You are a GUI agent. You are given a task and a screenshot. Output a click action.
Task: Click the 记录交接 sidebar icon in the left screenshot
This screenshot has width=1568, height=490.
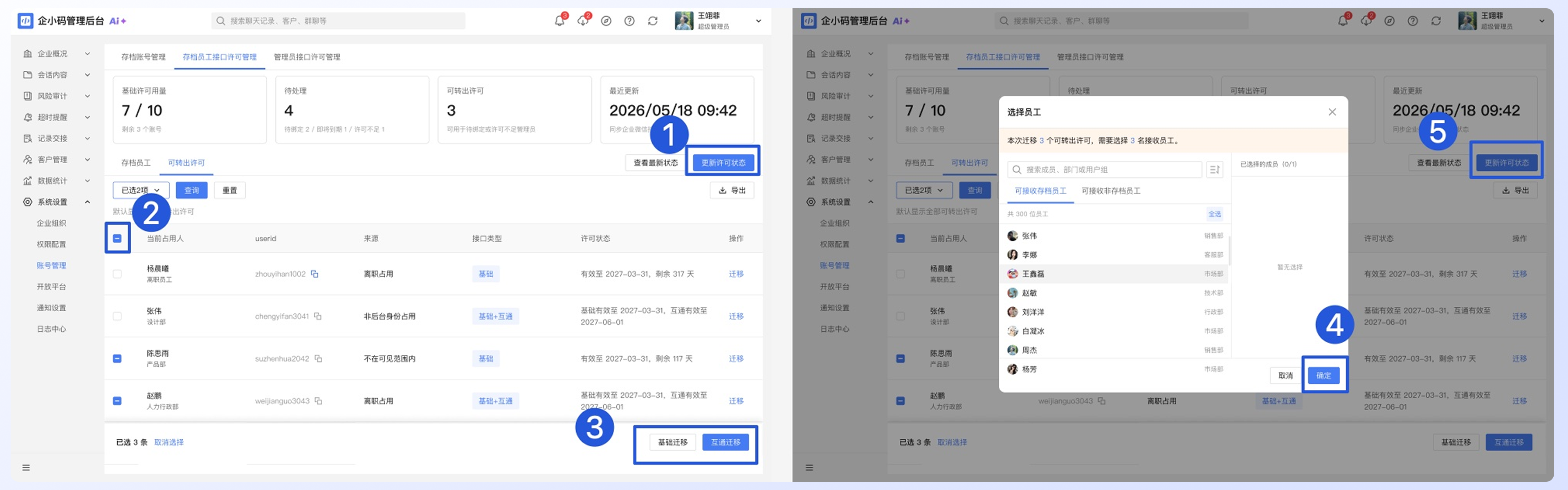(x=27, y=139)
